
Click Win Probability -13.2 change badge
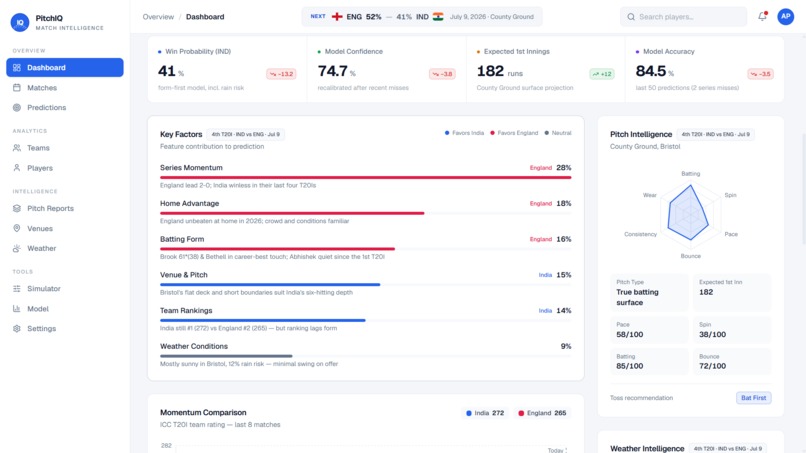coord(281,74)
